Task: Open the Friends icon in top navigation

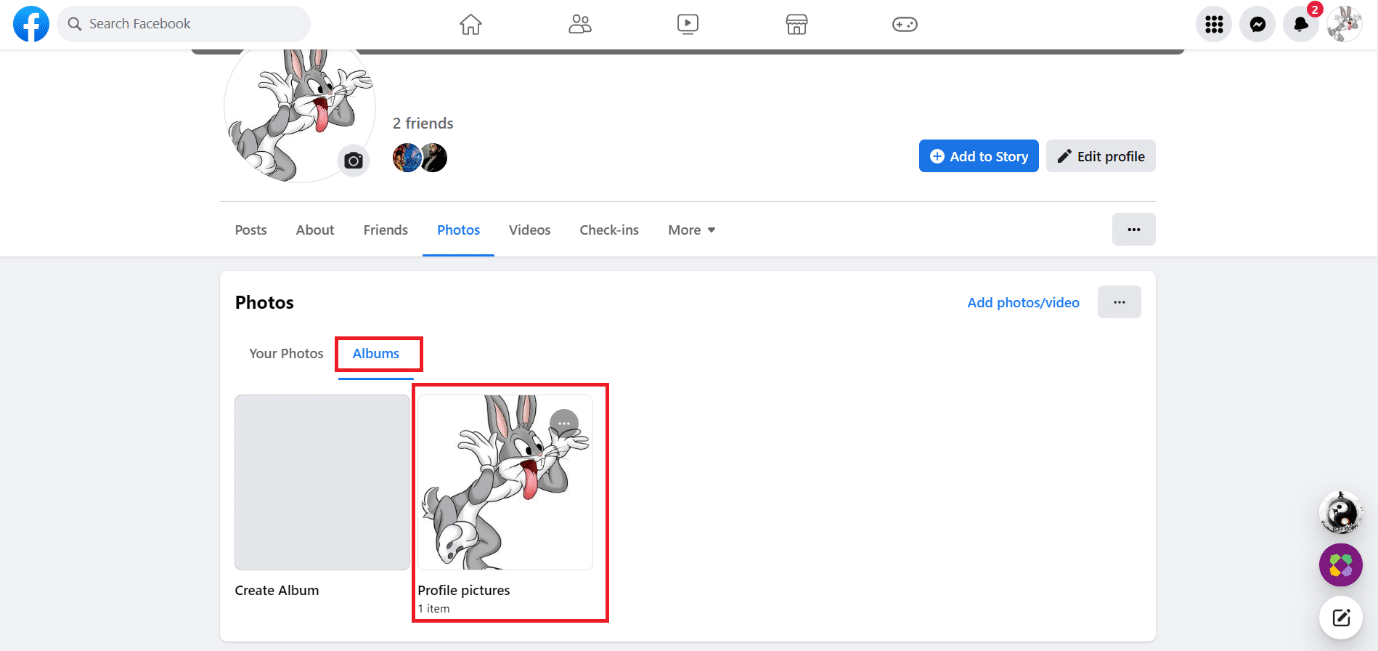Action: point(580,24)
